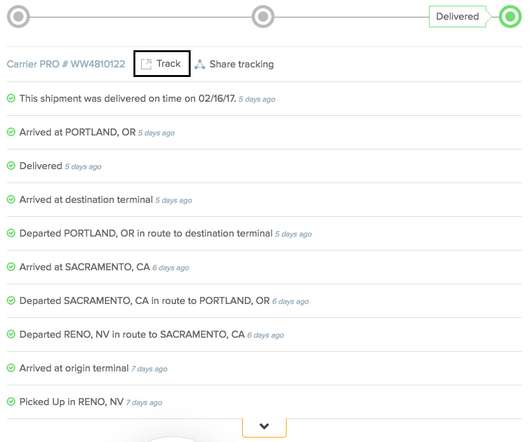530x442 pixels.
Task: Click the Delivered status label
Action: (x=457, y=16)
